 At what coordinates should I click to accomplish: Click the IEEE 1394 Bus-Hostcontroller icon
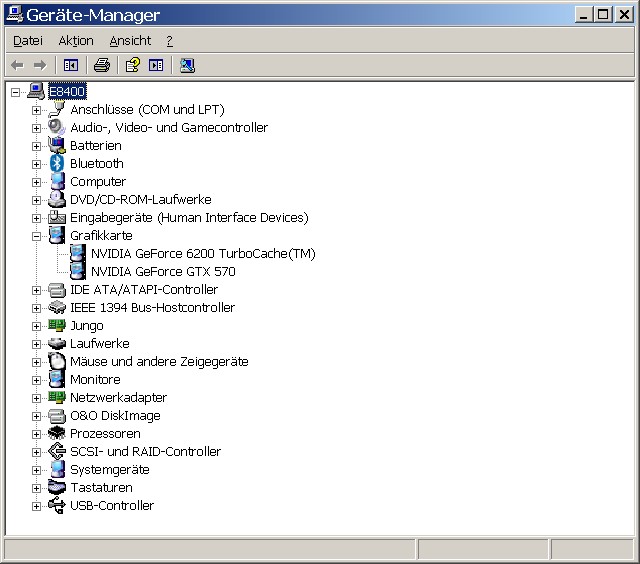pos(57,307)
